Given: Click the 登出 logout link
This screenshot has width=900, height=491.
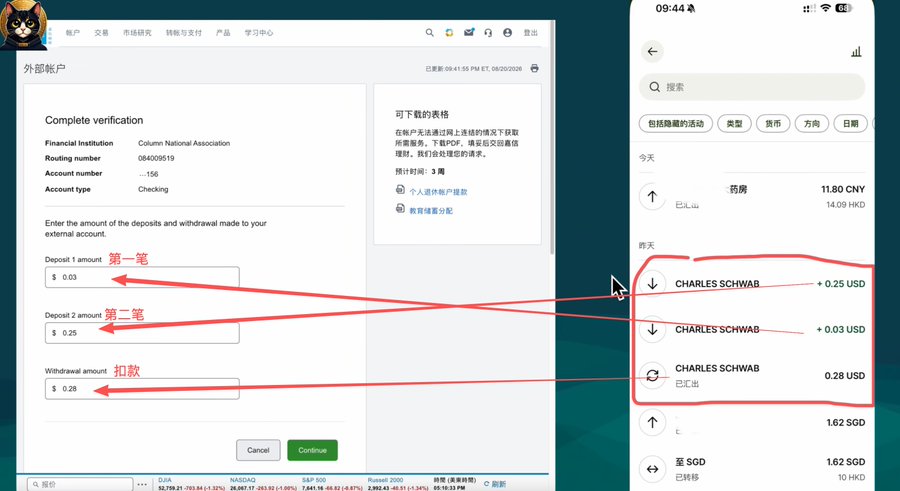Looking at the screenshot, I should [x=530, y=33].
